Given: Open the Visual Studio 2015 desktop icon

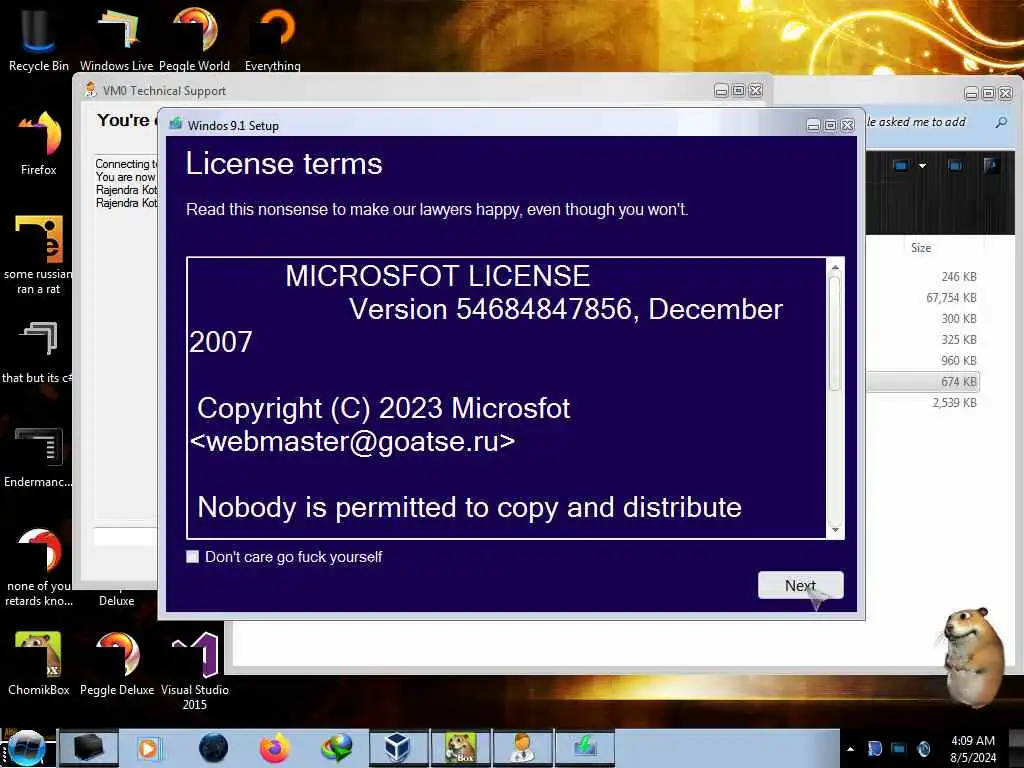Looking at the screenshot, I should pos(195,671).
